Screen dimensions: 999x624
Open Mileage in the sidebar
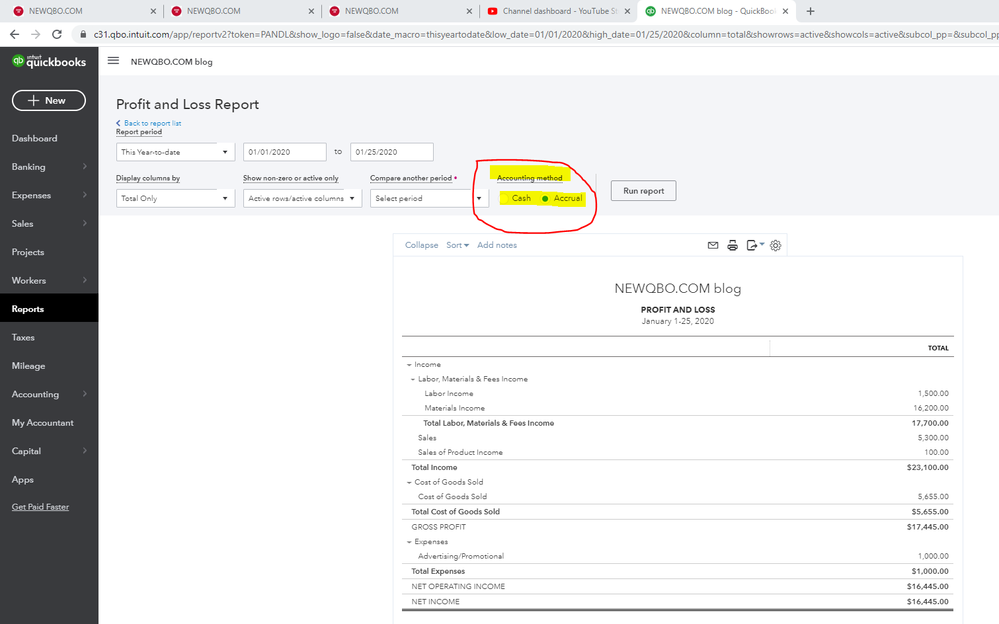click(x=28, y=366)
